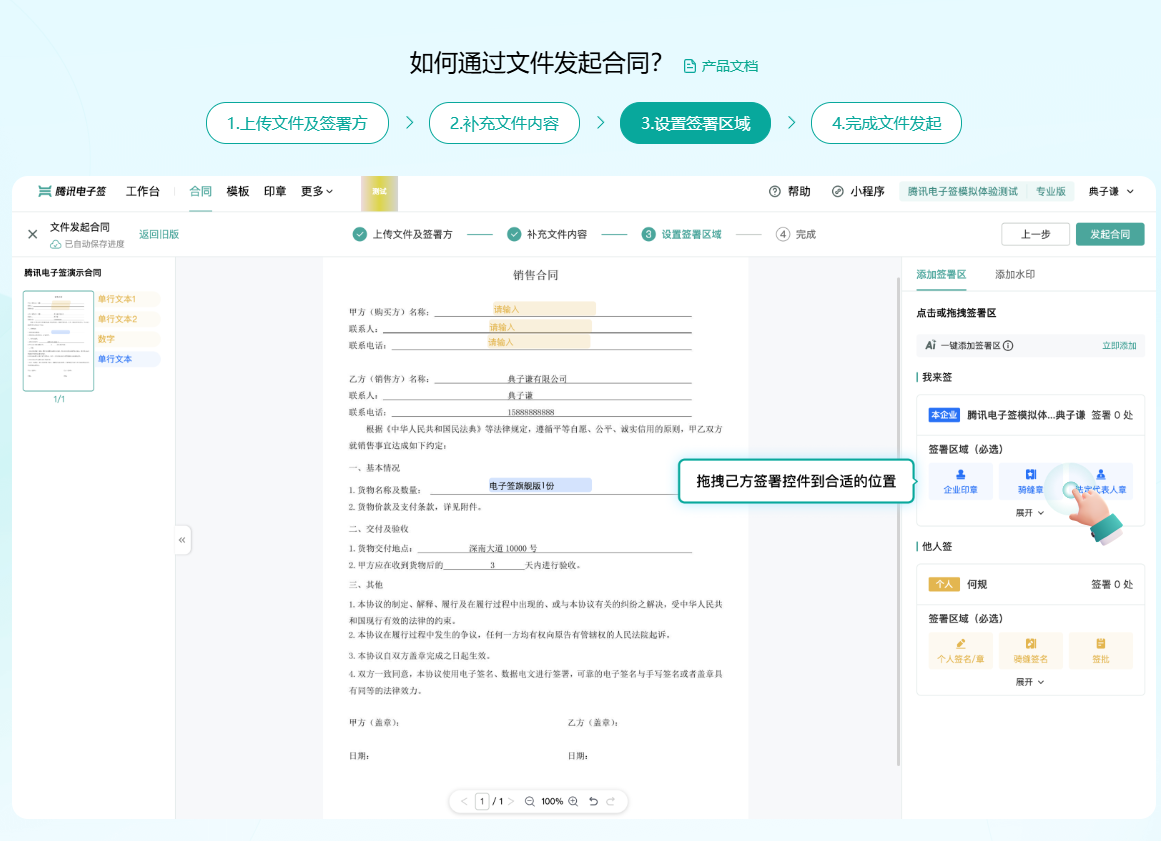Zoom in on the contract document
Viewport: 1161px width, 841px height.
[571, 801]
